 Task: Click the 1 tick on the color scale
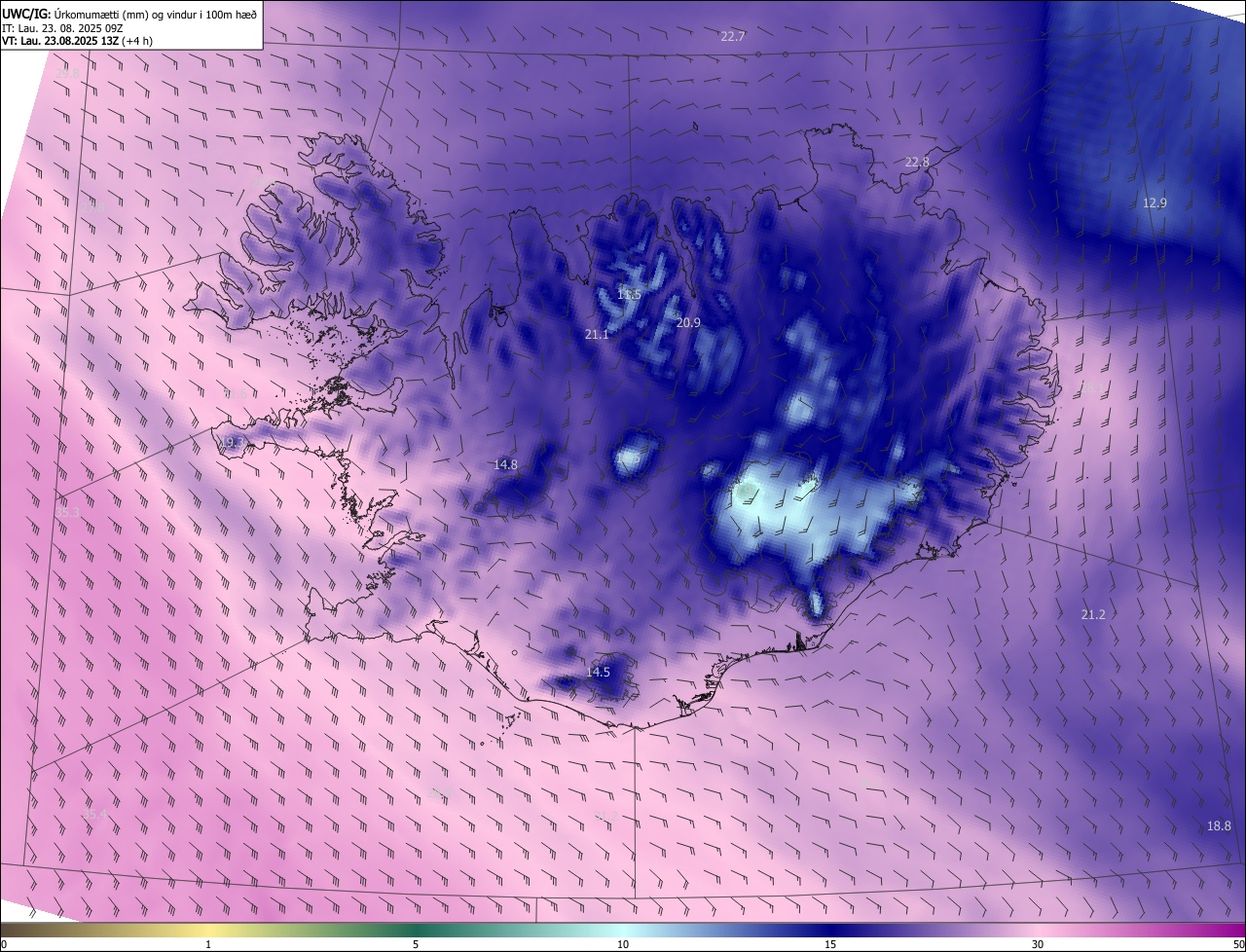pyautogui.click(x=208, y=945)
